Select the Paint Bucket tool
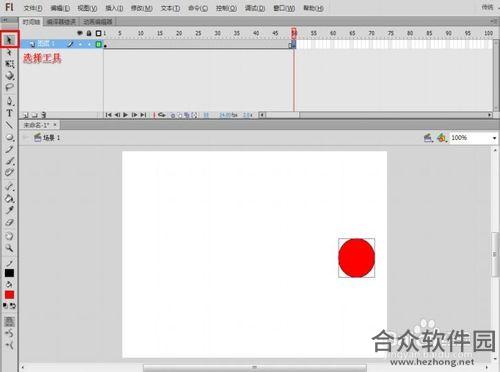The width and height of the screenshot is (500, 372). coord(10,199)
